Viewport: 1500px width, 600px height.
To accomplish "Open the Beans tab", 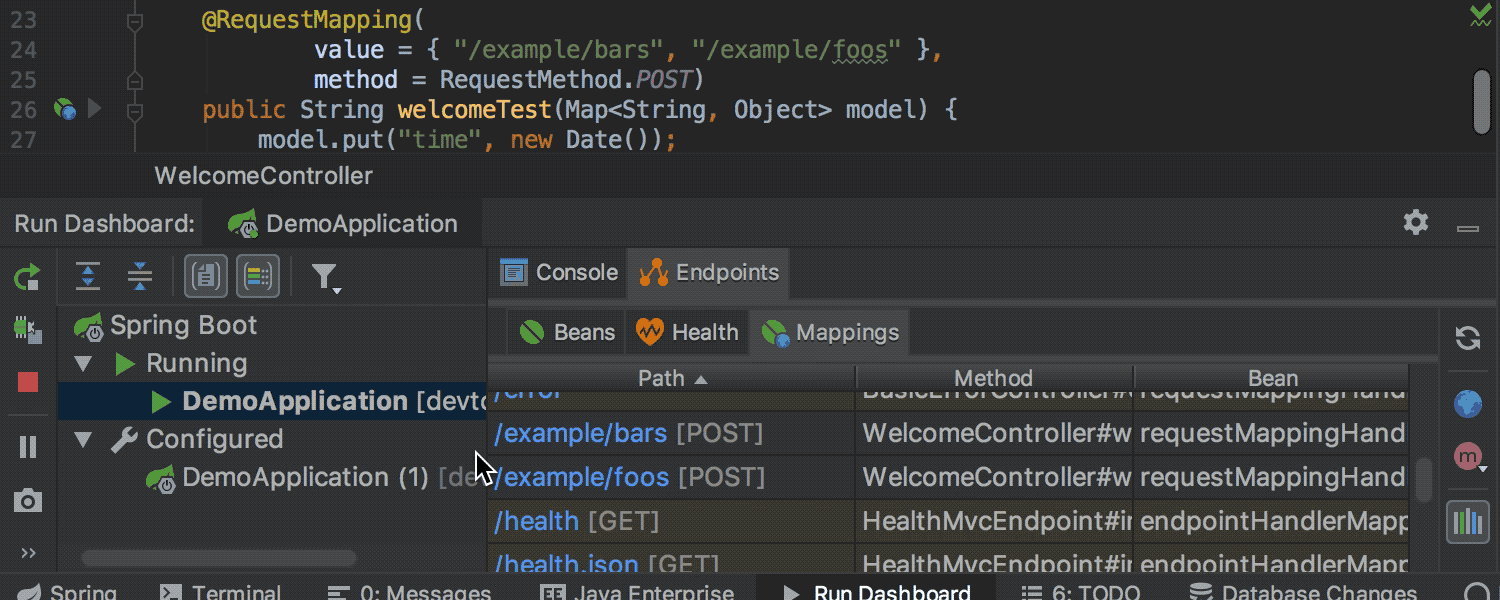I will [567, 332].
